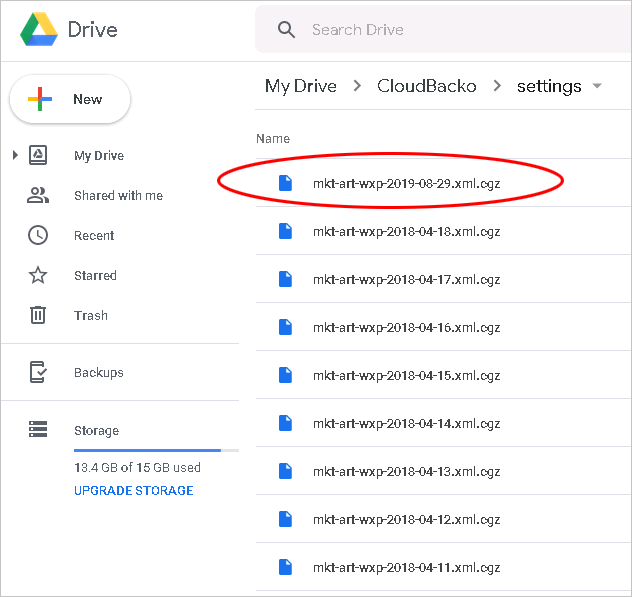Go to CloudBacko in breadcrumb
Viewport: 632px width, 597px height.
point(426,86)
